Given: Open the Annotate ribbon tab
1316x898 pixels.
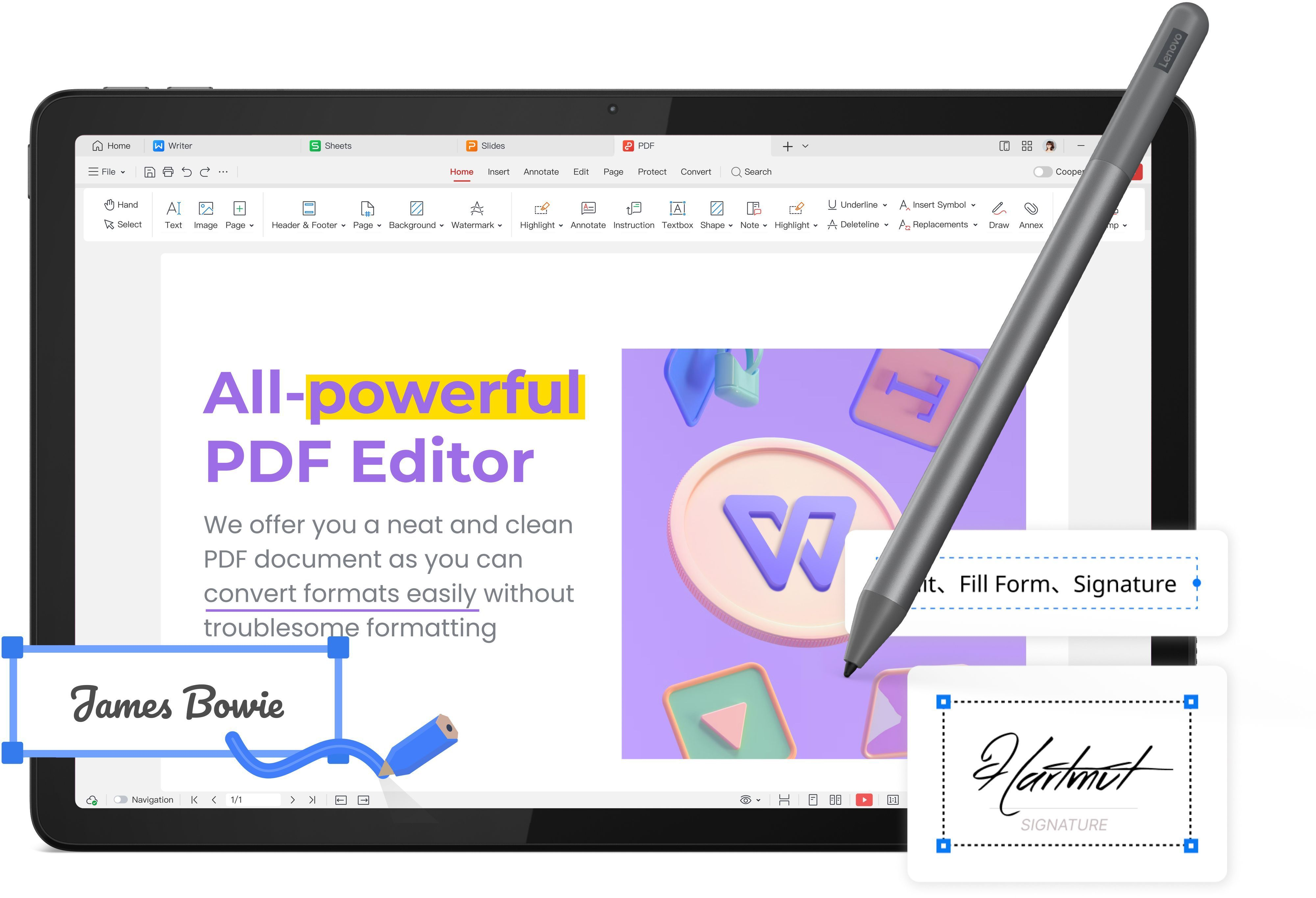Looking at the screenshot, I should coord(541,172).
